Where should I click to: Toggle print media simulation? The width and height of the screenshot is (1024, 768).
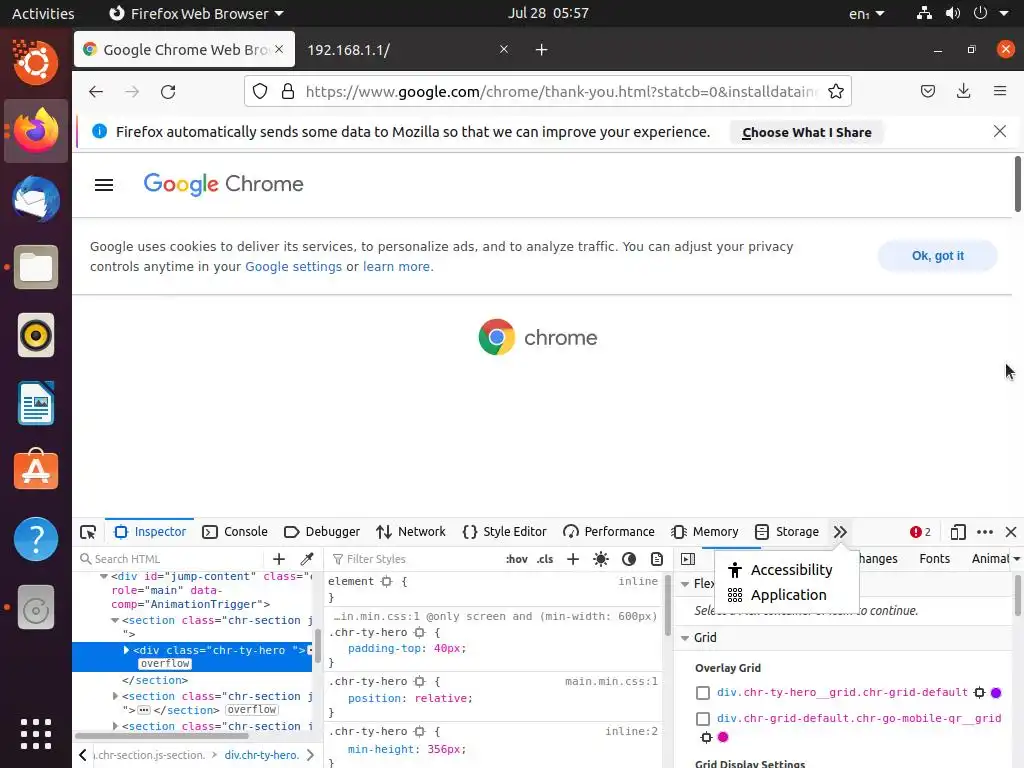click(x=657, y=559)
